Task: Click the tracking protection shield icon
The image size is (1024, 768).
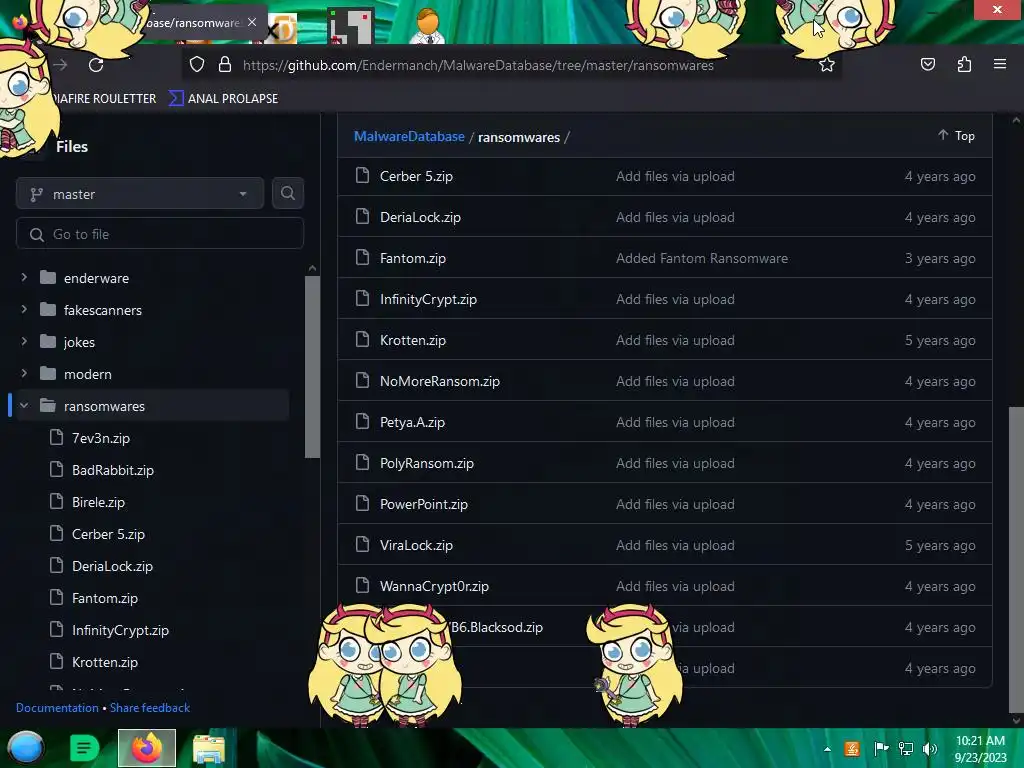Action: pos(197,65)
